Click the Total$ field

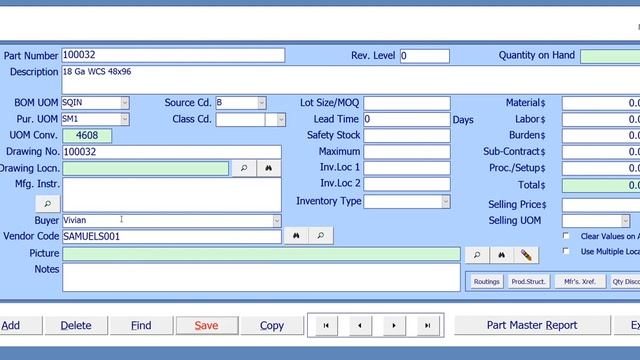[601, 185]
